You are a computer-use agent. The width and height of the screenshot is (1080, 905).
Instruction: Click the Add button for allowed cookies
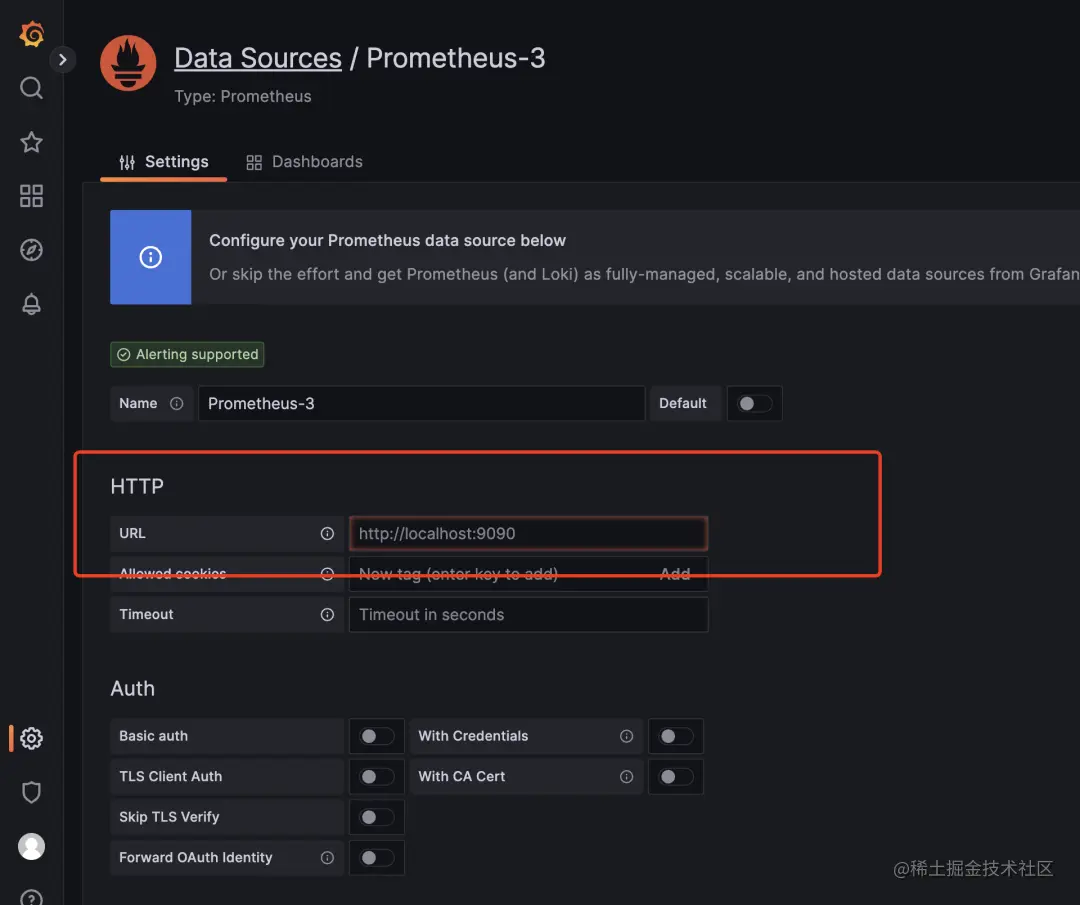675,574
